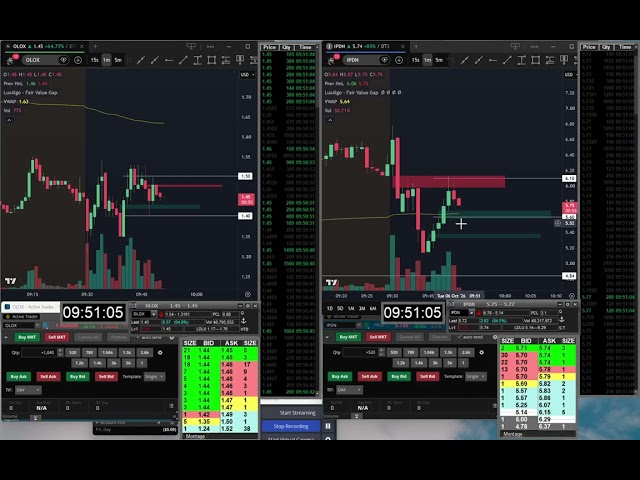640x480 pixels.
Task: Select the long position tool in OLOX chart
Action: 240,60
